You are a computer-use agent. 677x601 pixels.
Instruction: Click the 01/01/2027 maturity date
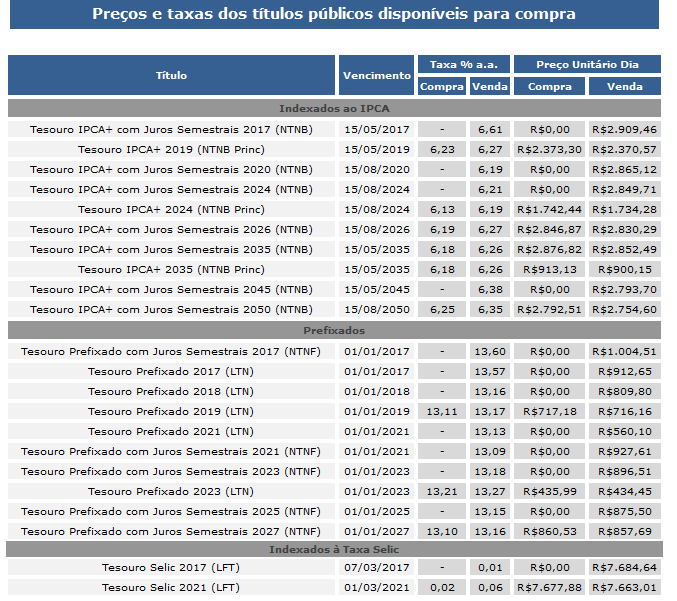click(x=376, y=531)
